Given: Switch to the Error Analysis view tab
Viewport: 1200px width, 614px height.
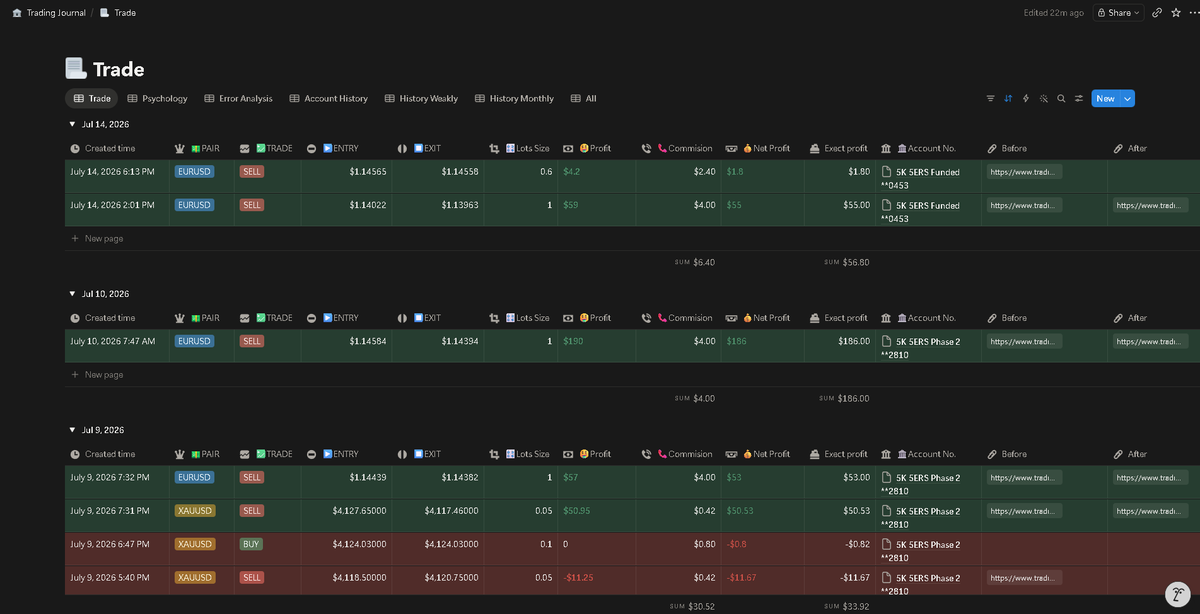Looking at the screenshot, I should tap(238, 99).
